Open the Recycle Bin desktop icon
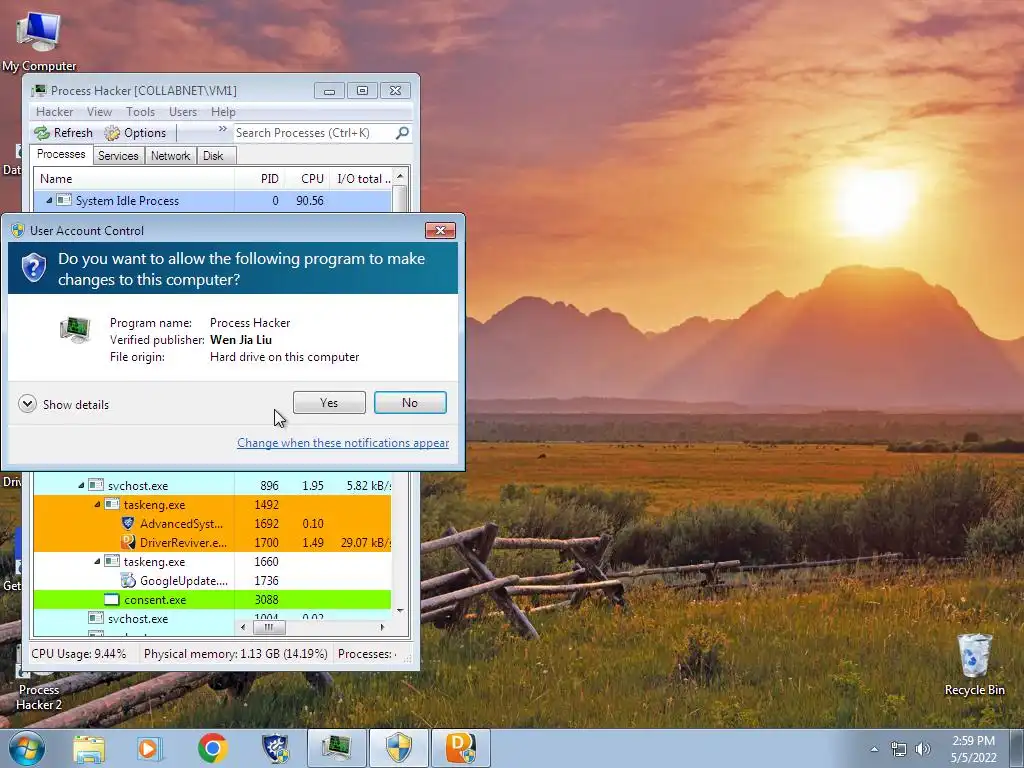Screen dimensions: 1024x768 tap(974, 665)
